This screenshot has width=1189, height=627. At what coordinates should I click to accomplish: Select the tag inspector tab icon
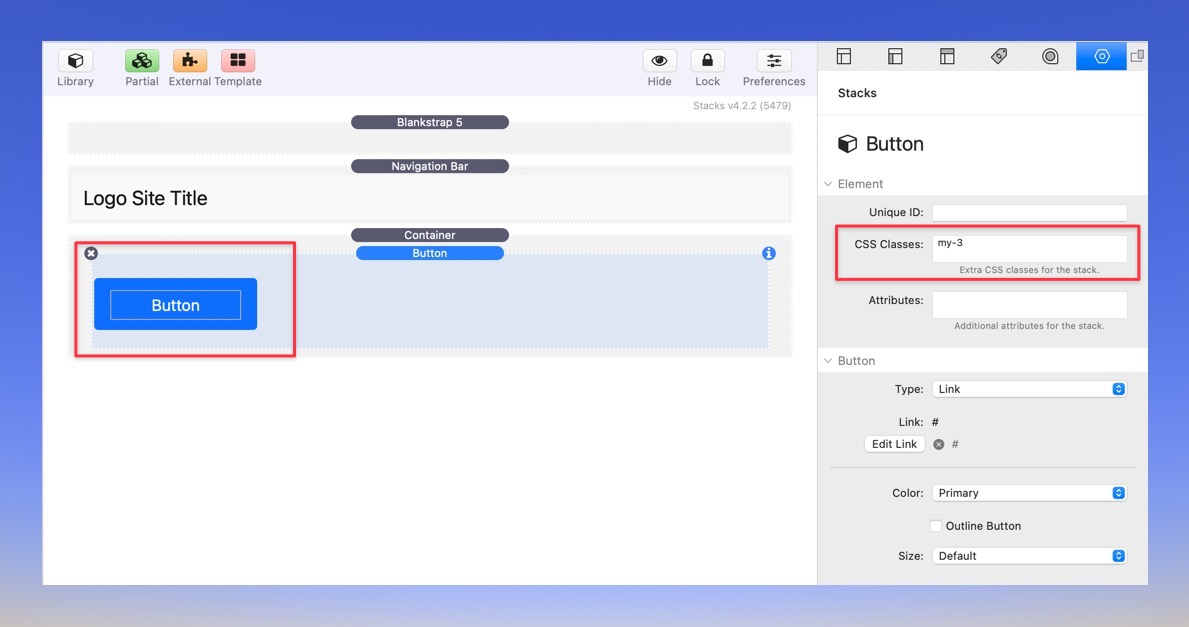pyautogui.click(x=999, y=56)
